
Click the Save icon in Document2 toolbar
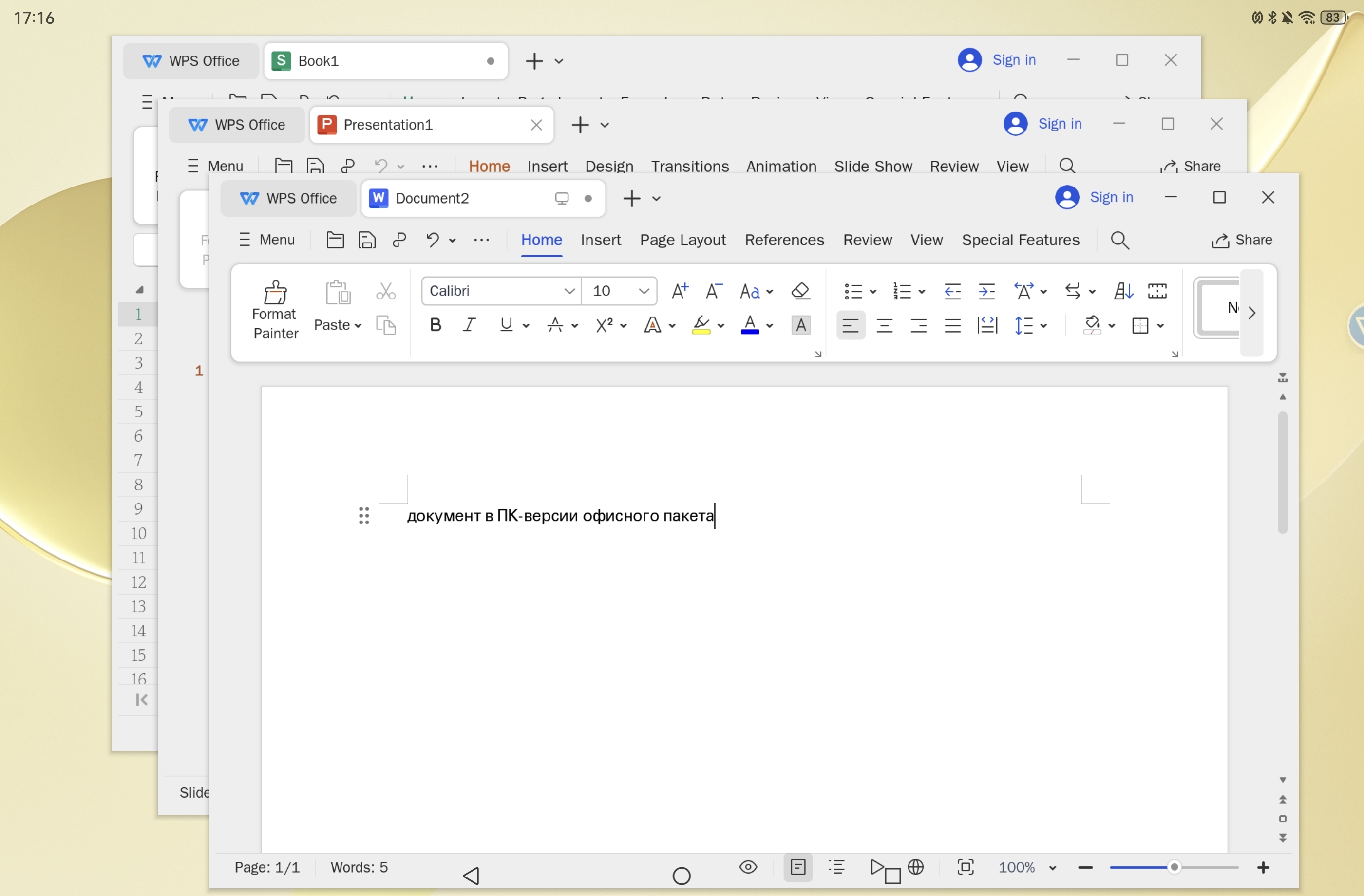[x=367, y=240]
